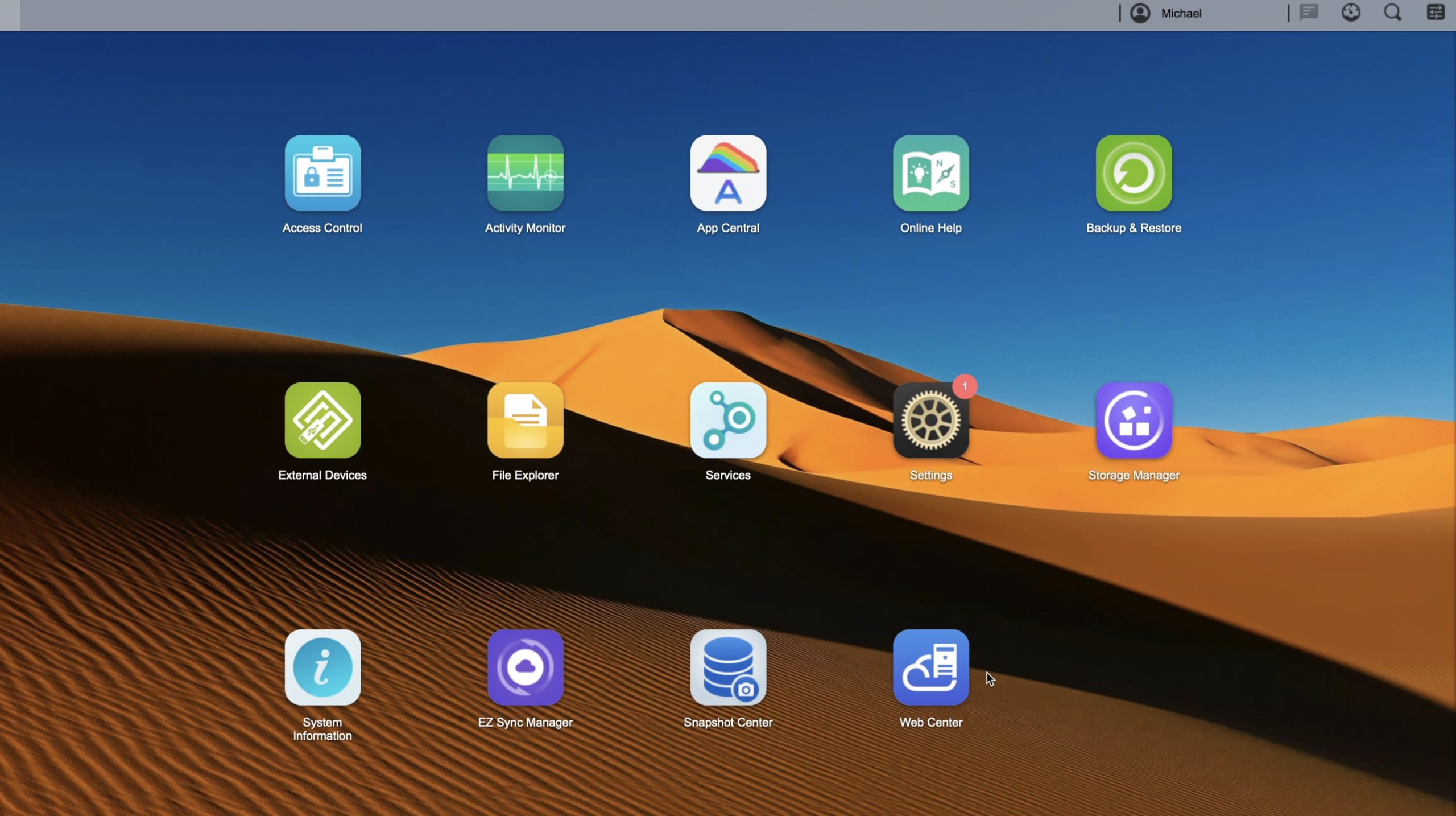Open App Central
This screenshot has width=1456, height=816.
pos(728,173)
